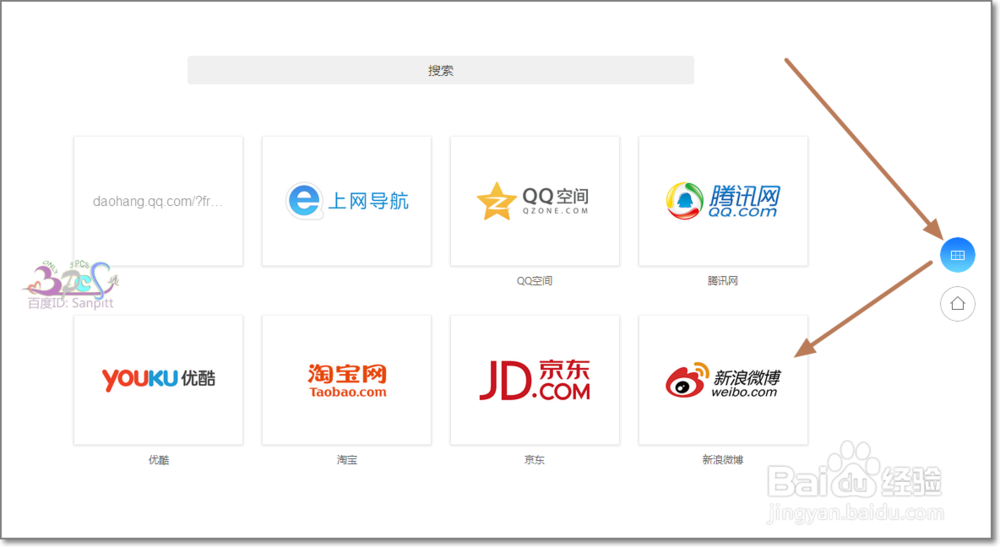Open the Taobao 淘宝网 tile
The height and width of the screenshot is (547, 1000).
346,380
